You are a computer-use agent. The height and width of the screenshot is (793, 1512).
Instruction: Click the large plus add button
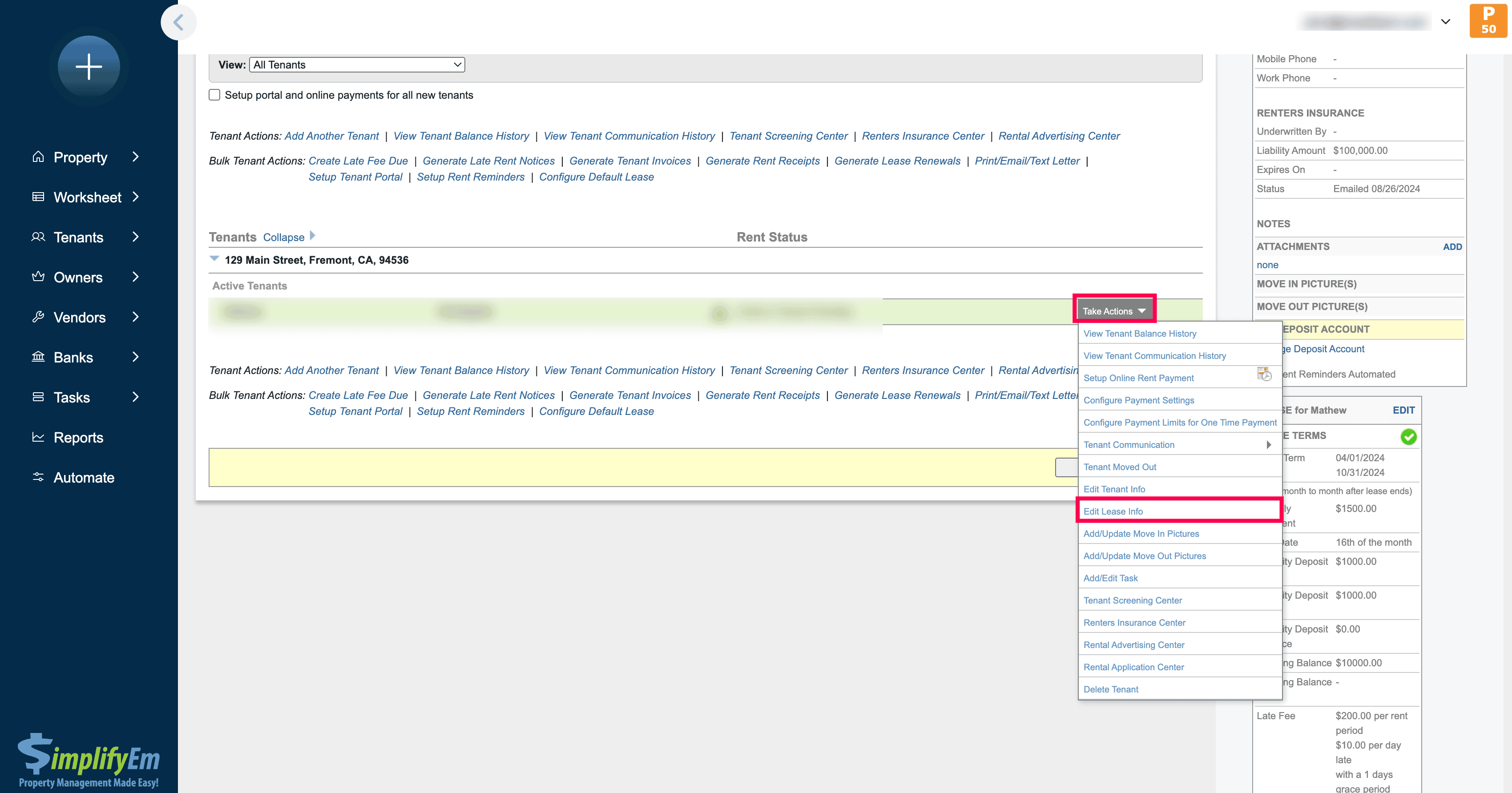(x=89, y=66)
